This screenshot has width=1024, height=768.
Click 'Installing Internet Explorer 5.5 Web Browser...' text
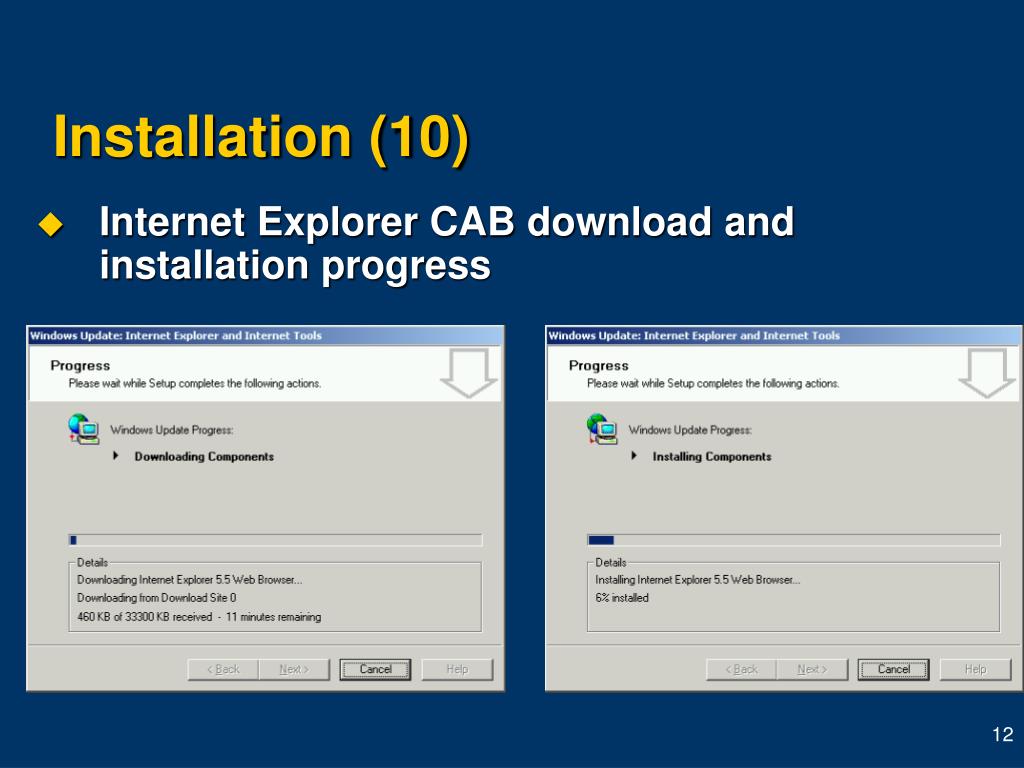697,579
